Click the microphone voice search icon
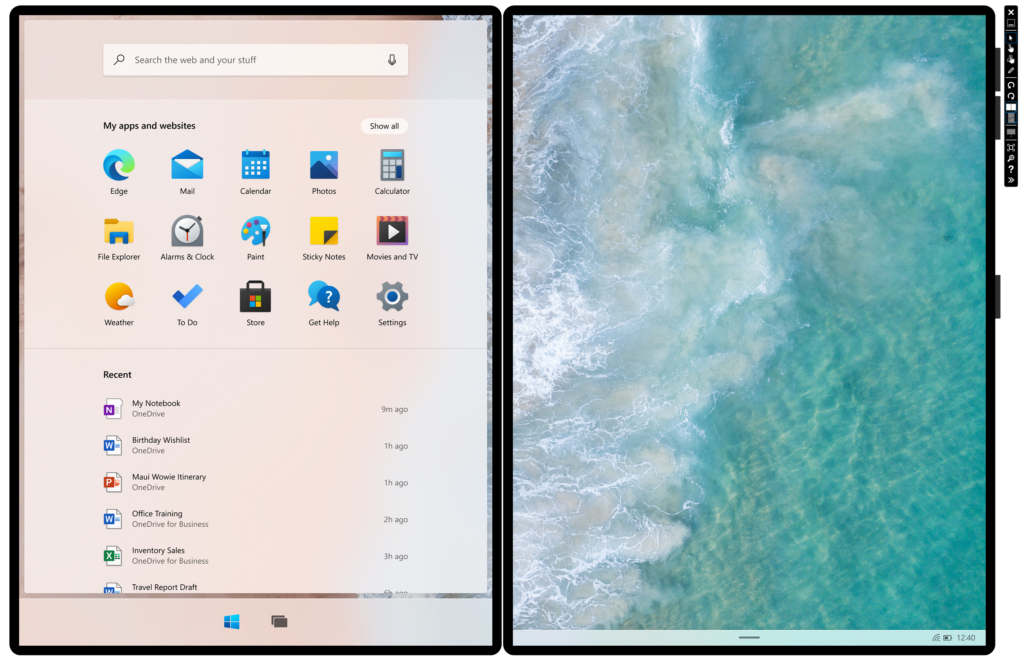Screen dimensions: 1024x667 (392, 59)
